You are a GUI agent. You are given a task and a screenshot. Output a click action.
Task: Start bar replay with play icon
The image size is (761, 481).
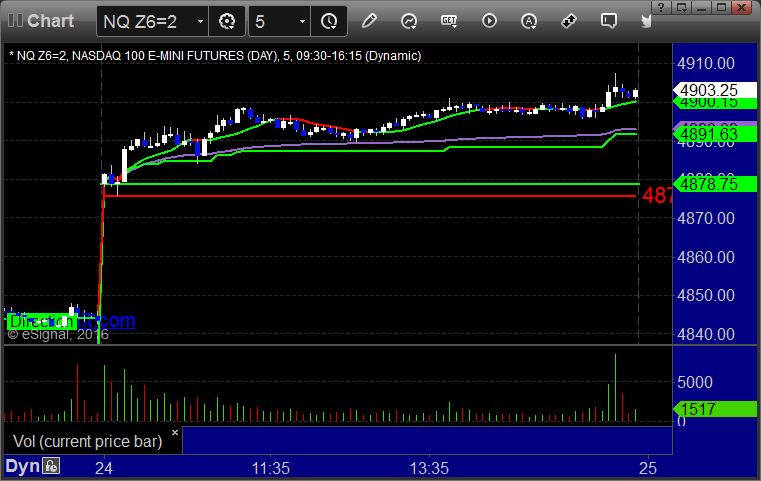(489, 21)
